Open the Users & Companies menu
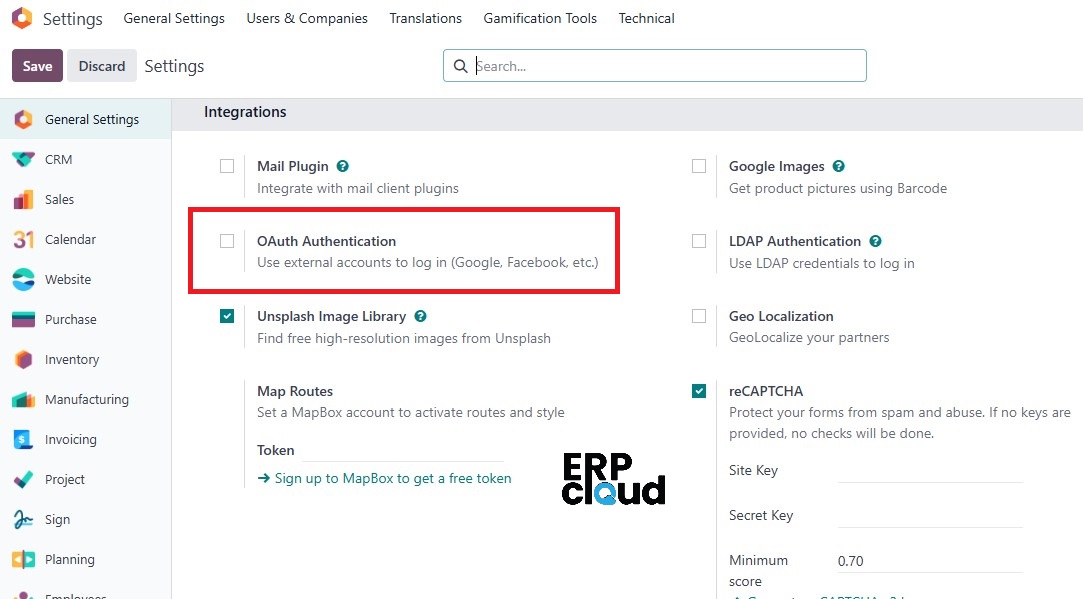1083x599 pixels. coord(307,18)
